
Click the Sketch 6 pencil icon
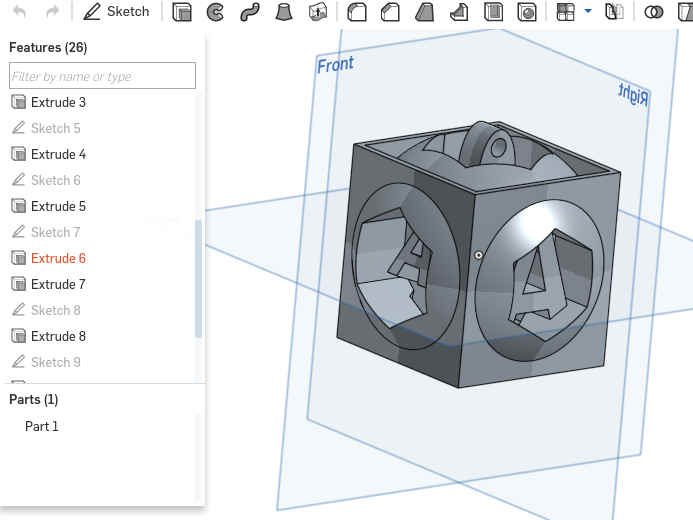(18, 180)
